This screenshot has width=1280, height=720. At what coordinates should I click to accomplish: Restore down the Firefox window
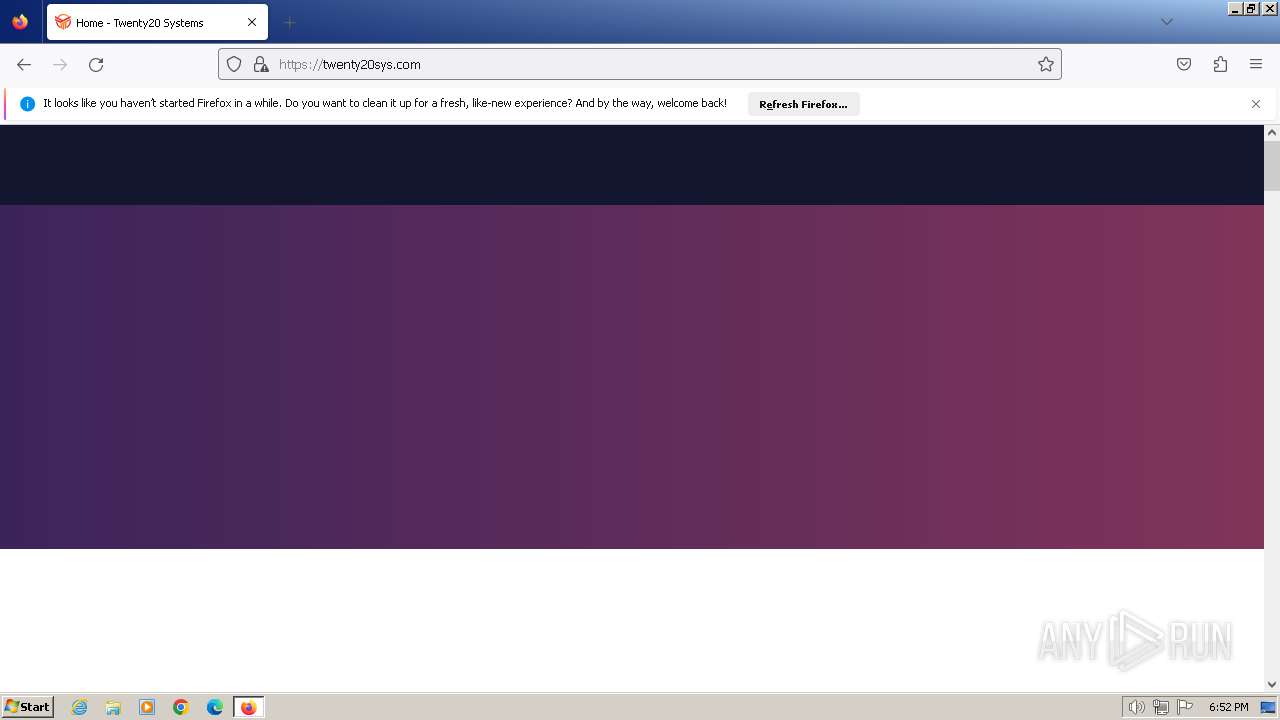(x=1251, y=8)
